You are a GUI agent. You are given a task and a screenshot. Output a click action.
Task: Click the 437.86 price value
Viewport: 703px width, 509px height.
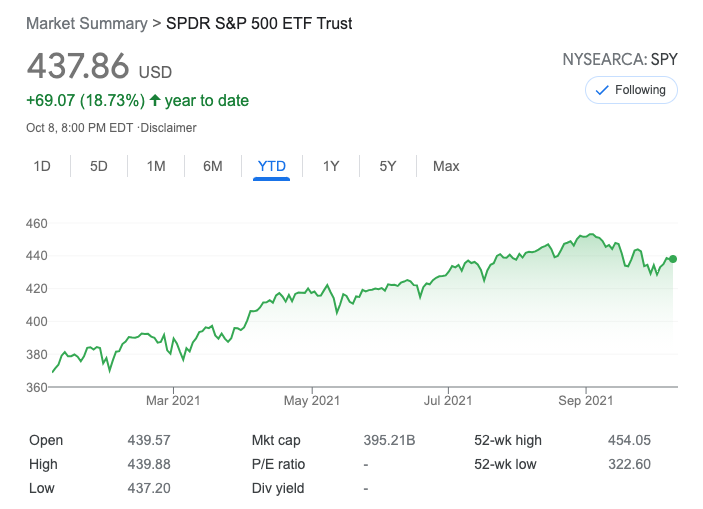click(78, 66)
